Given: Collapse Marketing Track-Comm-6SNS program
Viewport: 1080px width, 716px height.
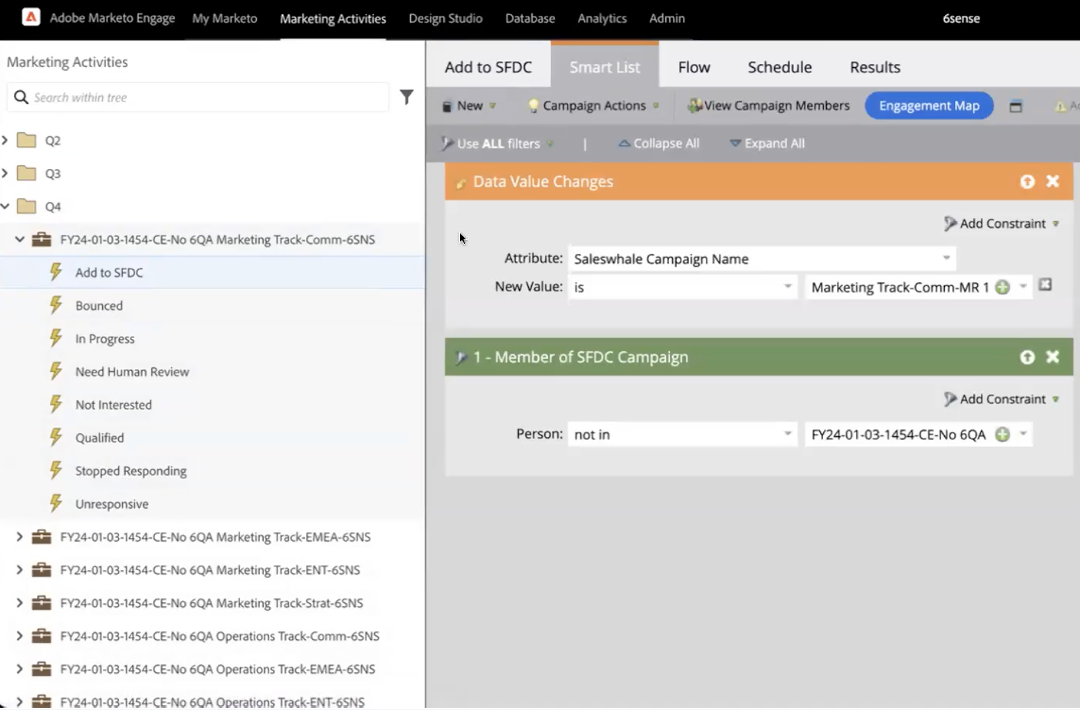Looking at the screenshot, I should coord(19,239).
